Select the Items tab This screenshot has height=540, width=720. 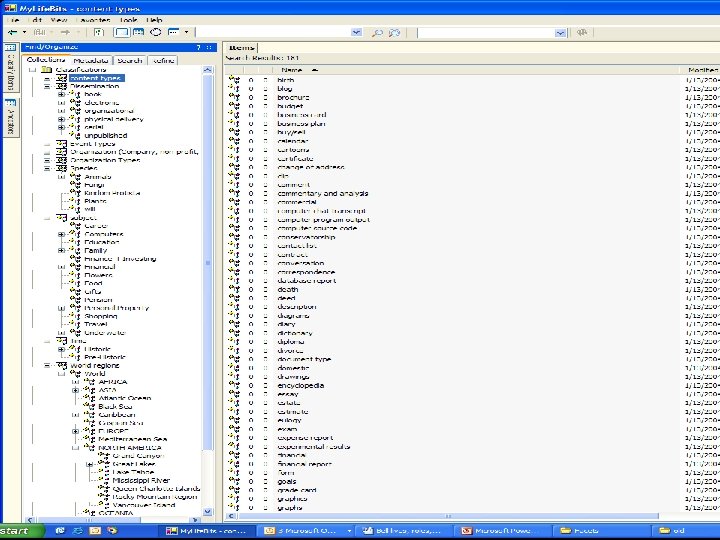click(x=242, y=47)
